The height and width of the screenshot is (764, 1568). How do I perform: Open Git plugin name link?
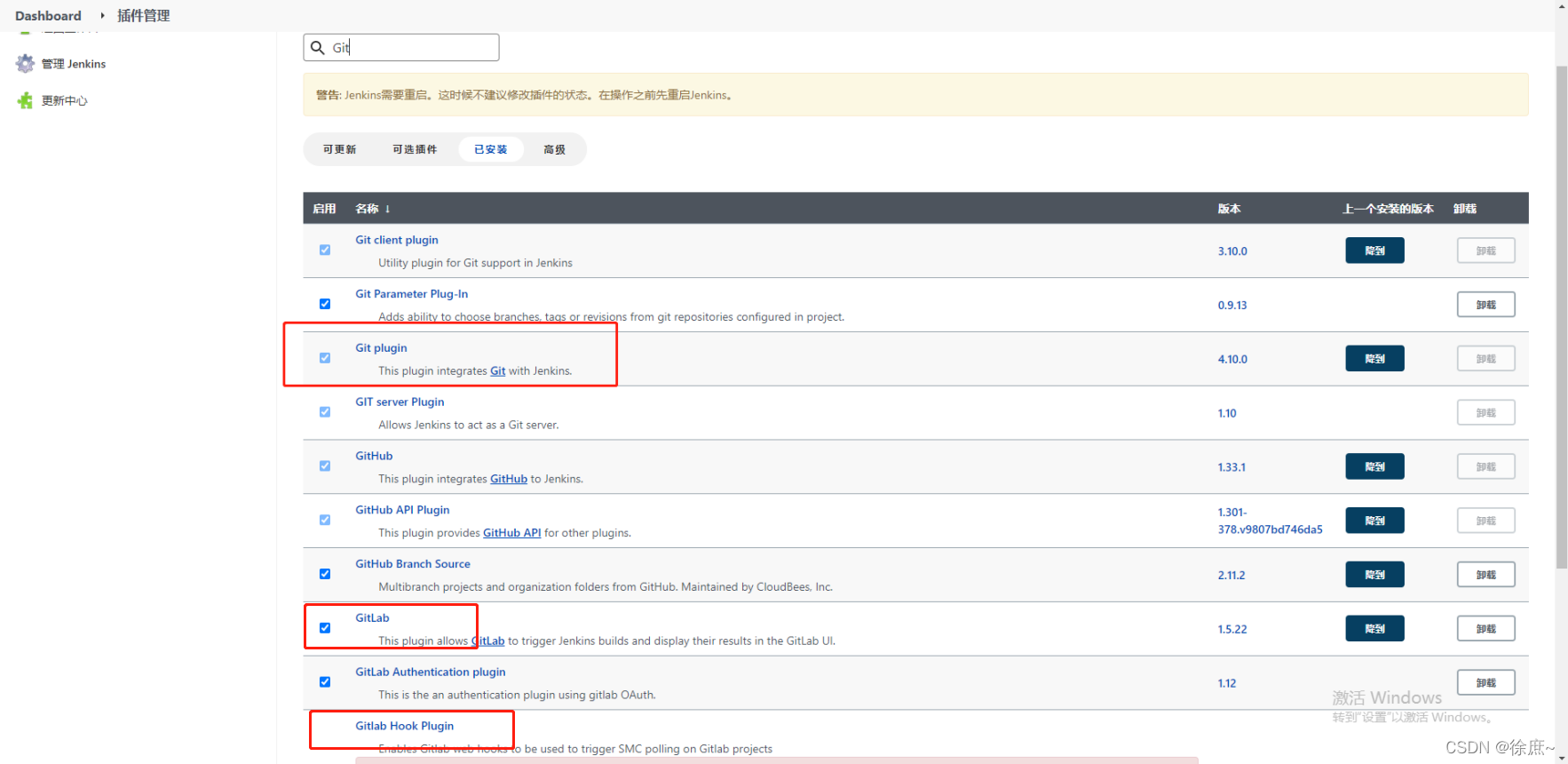click(381, 348)
